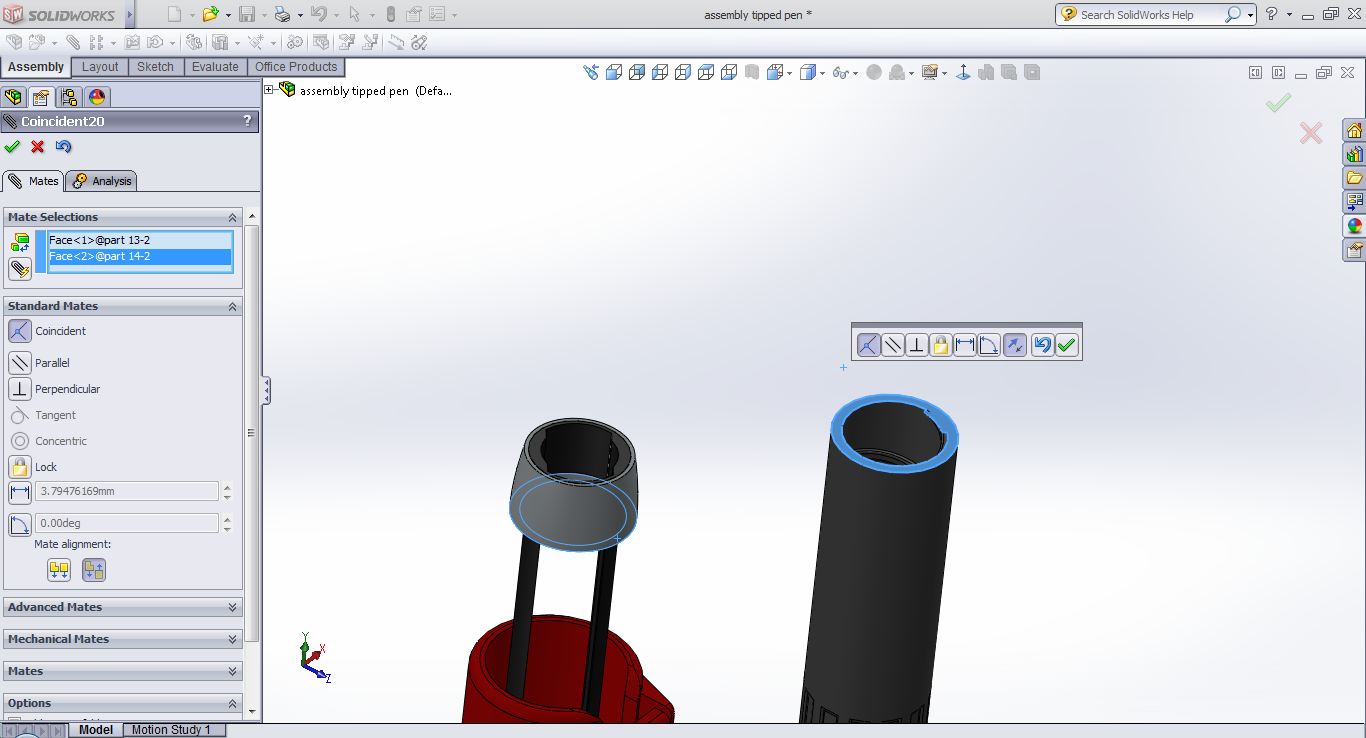Toggle the Distance mate button

click(19, 492)
